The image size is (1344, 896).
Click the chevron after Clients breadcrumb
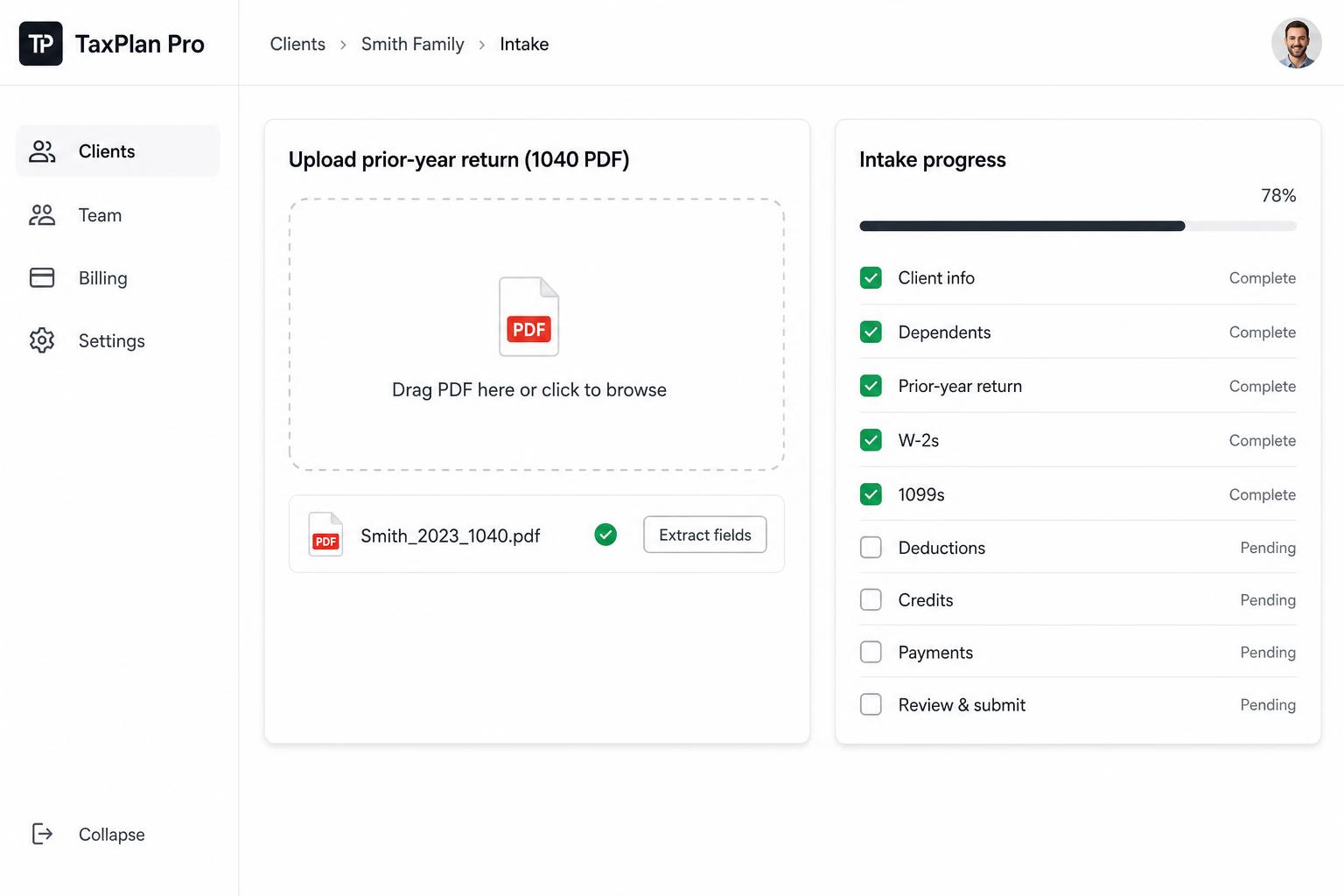(343, 45)
